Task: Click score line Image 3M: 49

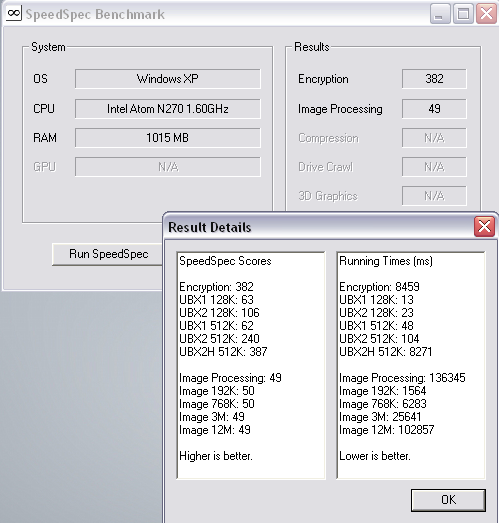Action: click(x=211, y=417)
